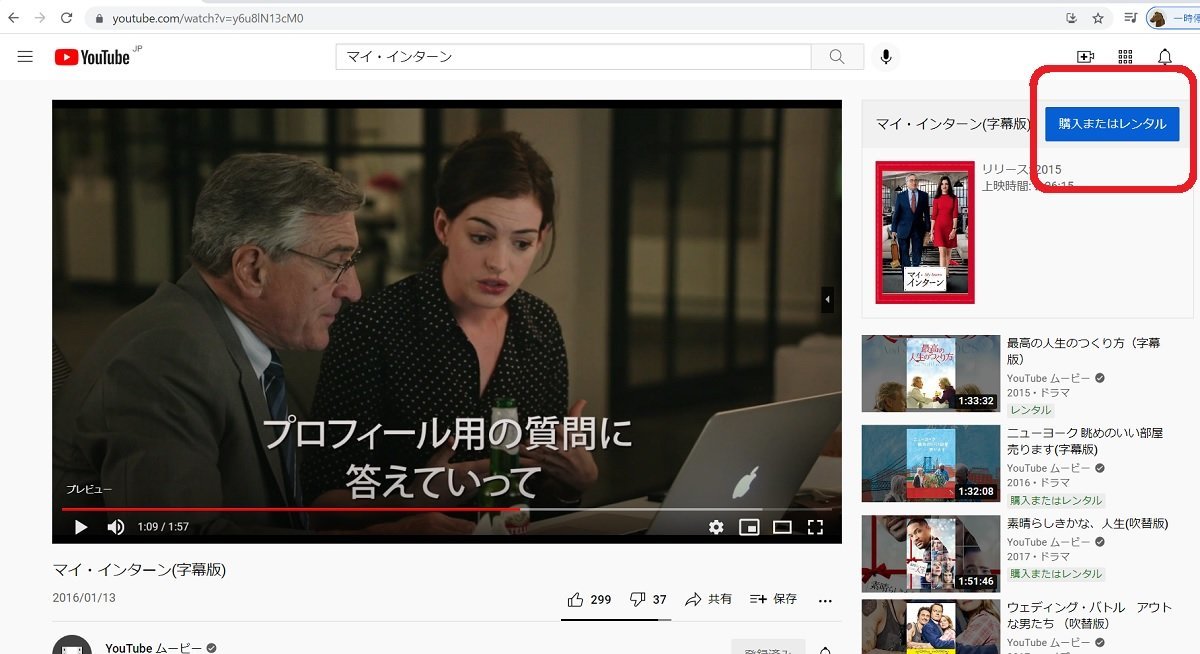This screenshot has height=654, width=1200.
Task: Seek in the video progress bar
Action: pos(447,509)
